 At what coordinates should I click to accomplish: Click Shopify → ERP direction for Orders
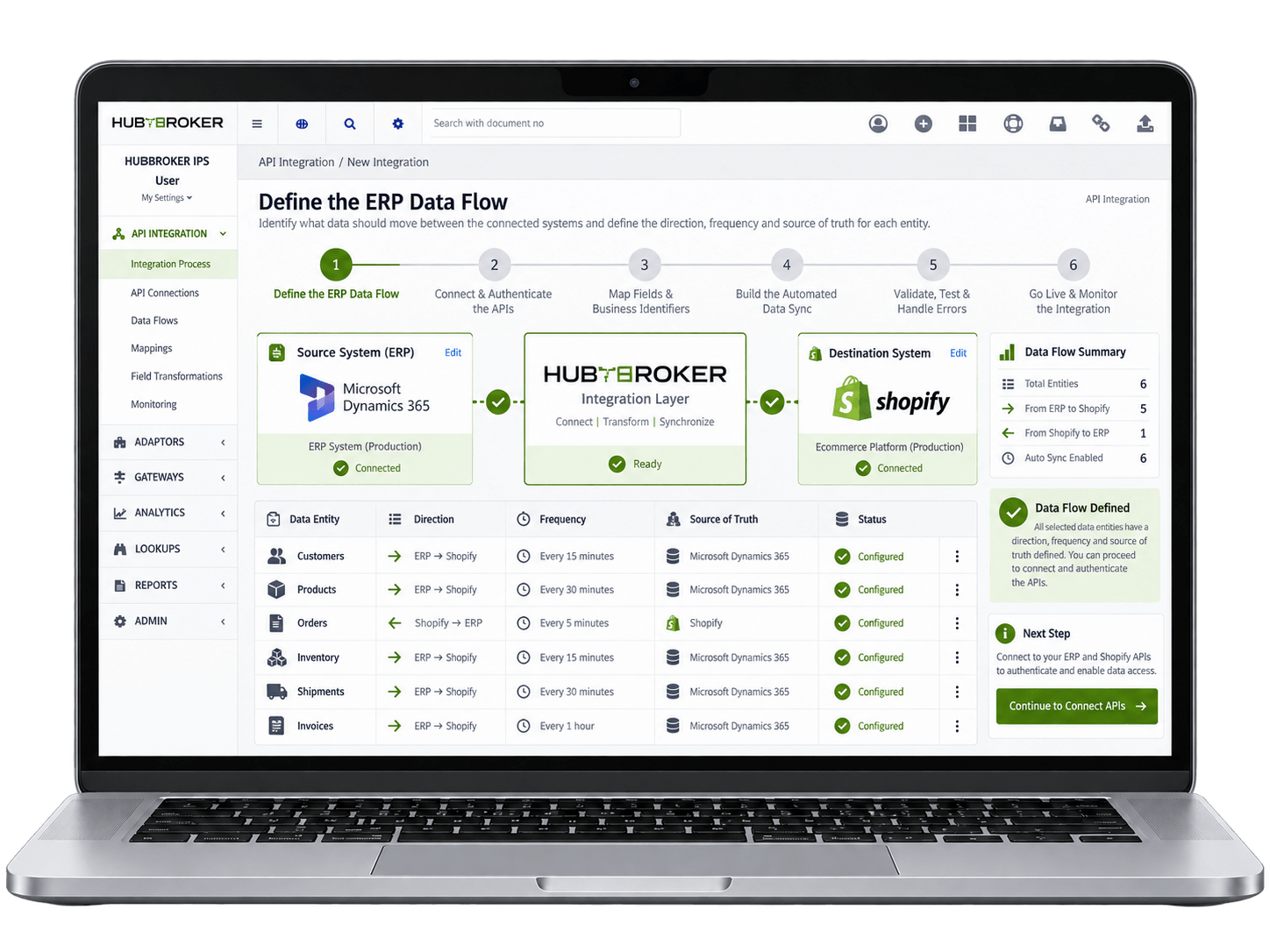pyautogui.click(x=448, y=623)
